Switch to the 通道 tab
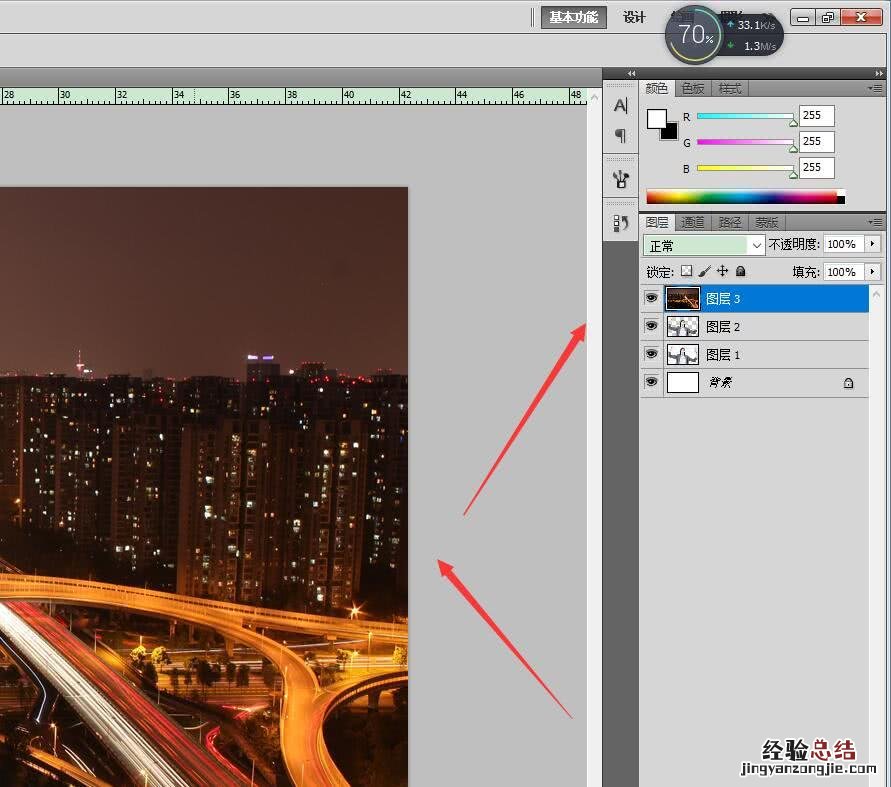 [x=693, y=222]
